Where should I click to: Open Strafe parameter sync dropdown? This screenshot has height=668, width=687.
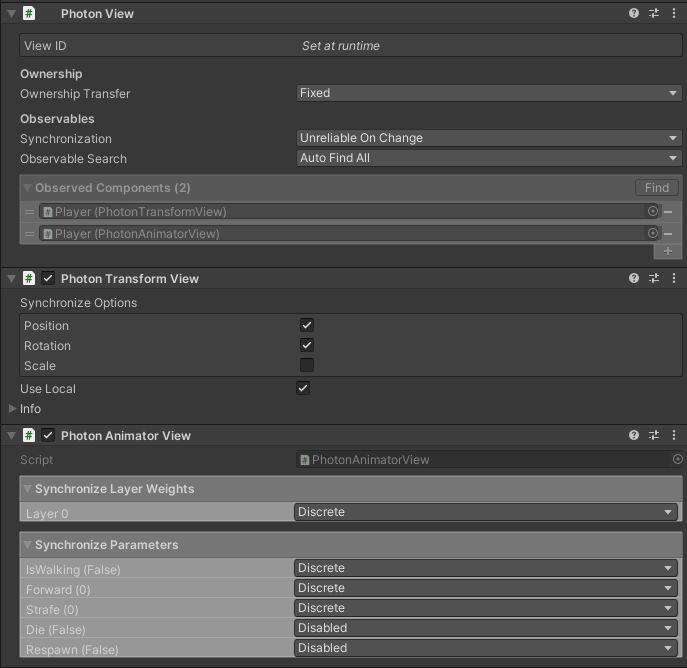point(486,608)
